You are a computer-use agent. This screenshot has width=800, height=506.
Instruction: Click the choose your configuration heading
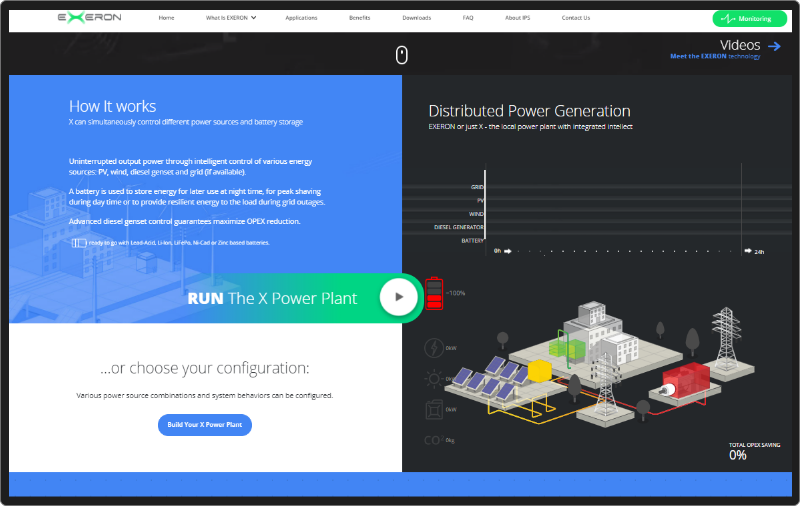(205, 368)
